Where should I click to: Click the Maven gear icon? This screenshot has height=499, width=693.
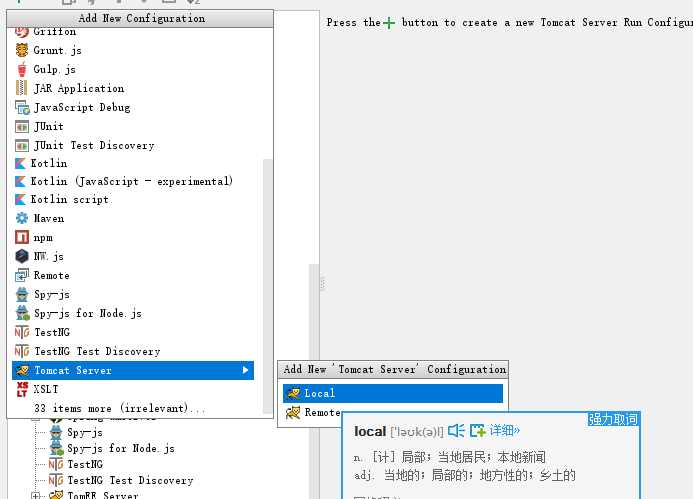(22, 218)
